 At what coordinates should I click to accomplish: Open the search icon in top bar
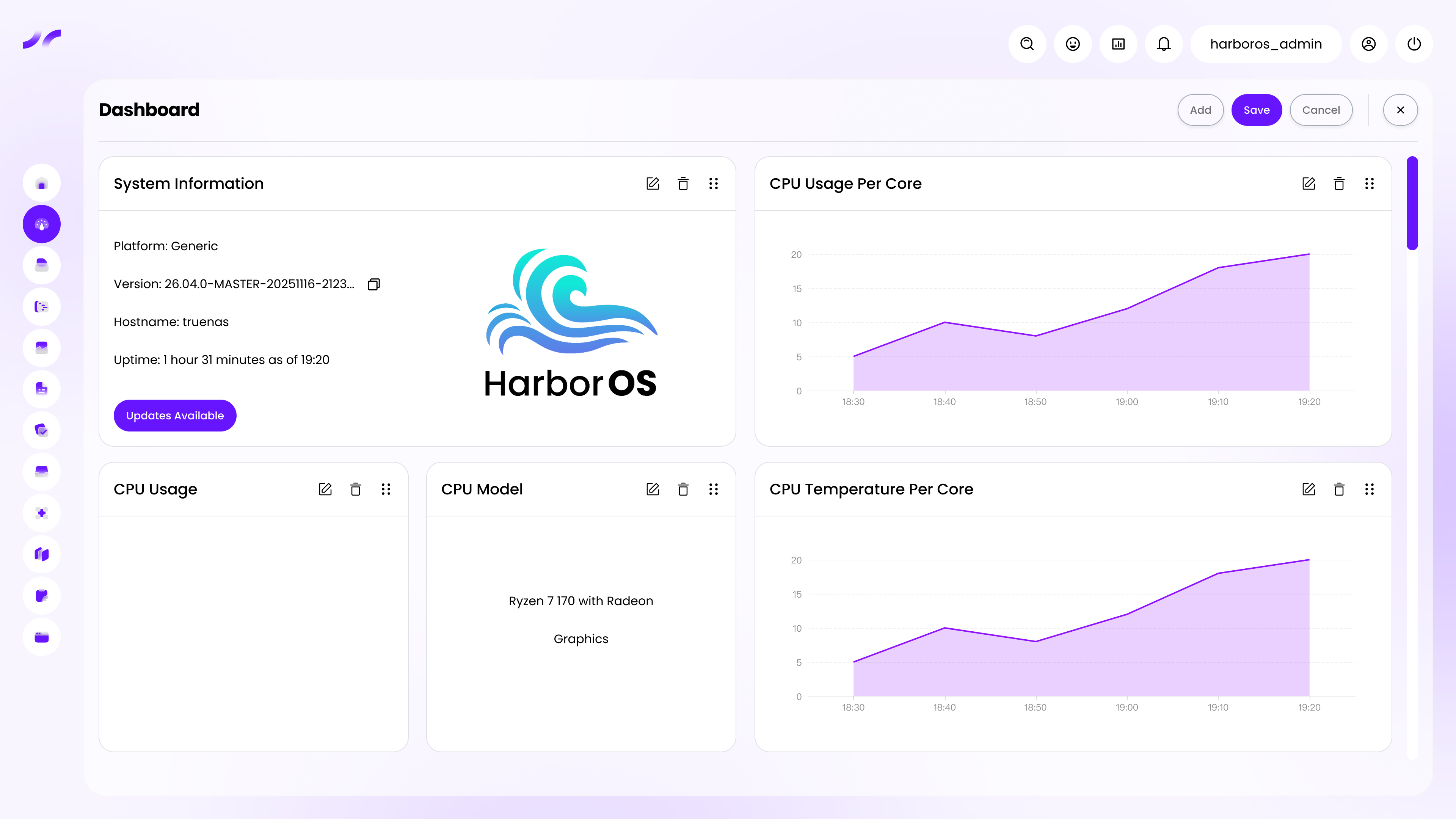1027,44
